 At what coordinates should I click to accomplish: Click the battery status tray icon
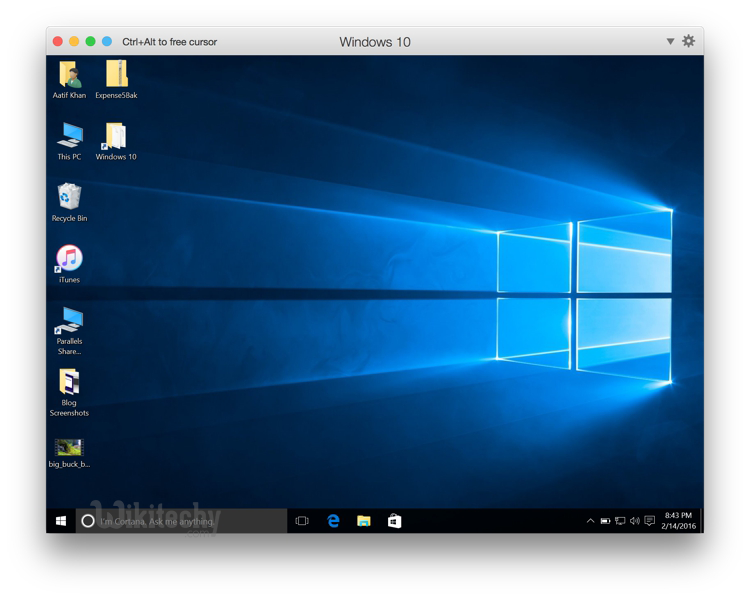605,521
